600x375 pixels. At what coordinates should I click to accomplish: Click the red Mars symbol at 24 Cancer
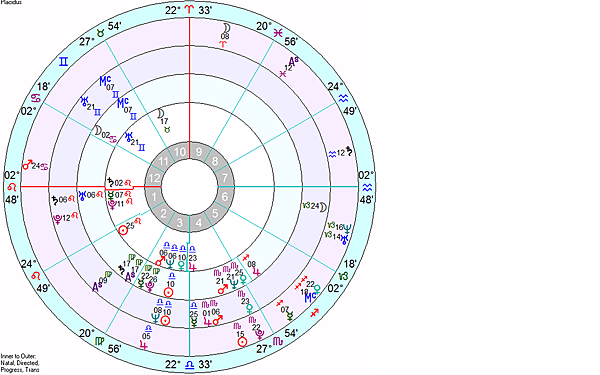[x=27, y=165]
